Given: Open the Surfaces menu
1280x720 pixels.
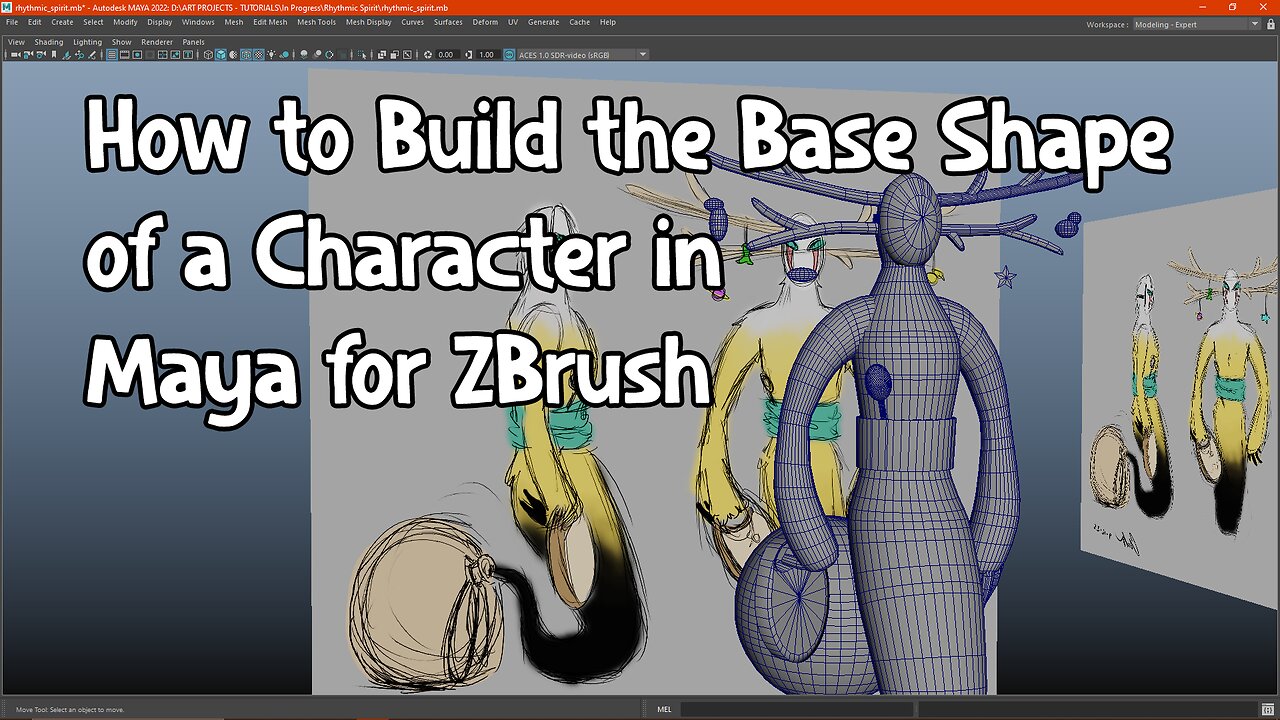Looking at the screenshot, I should point(448,22).
